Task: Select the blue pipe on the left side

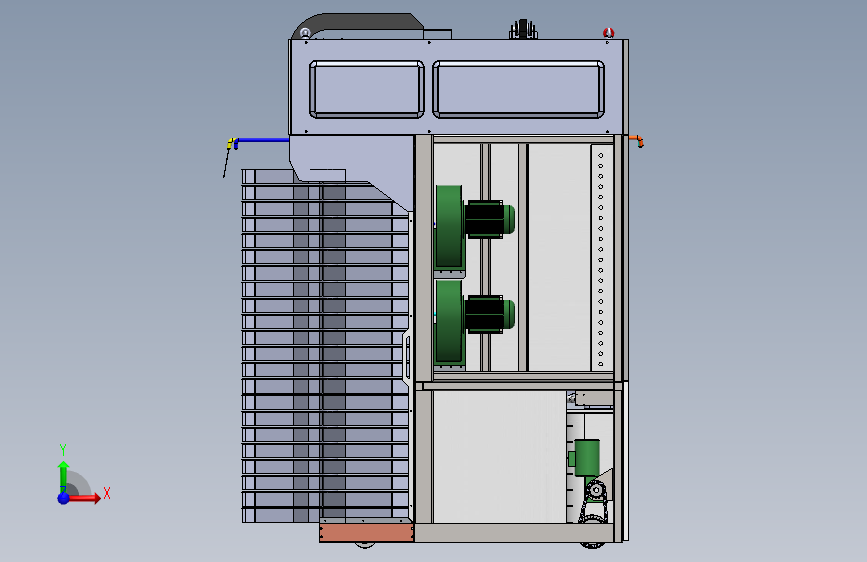Action: [x=263, y=140]
